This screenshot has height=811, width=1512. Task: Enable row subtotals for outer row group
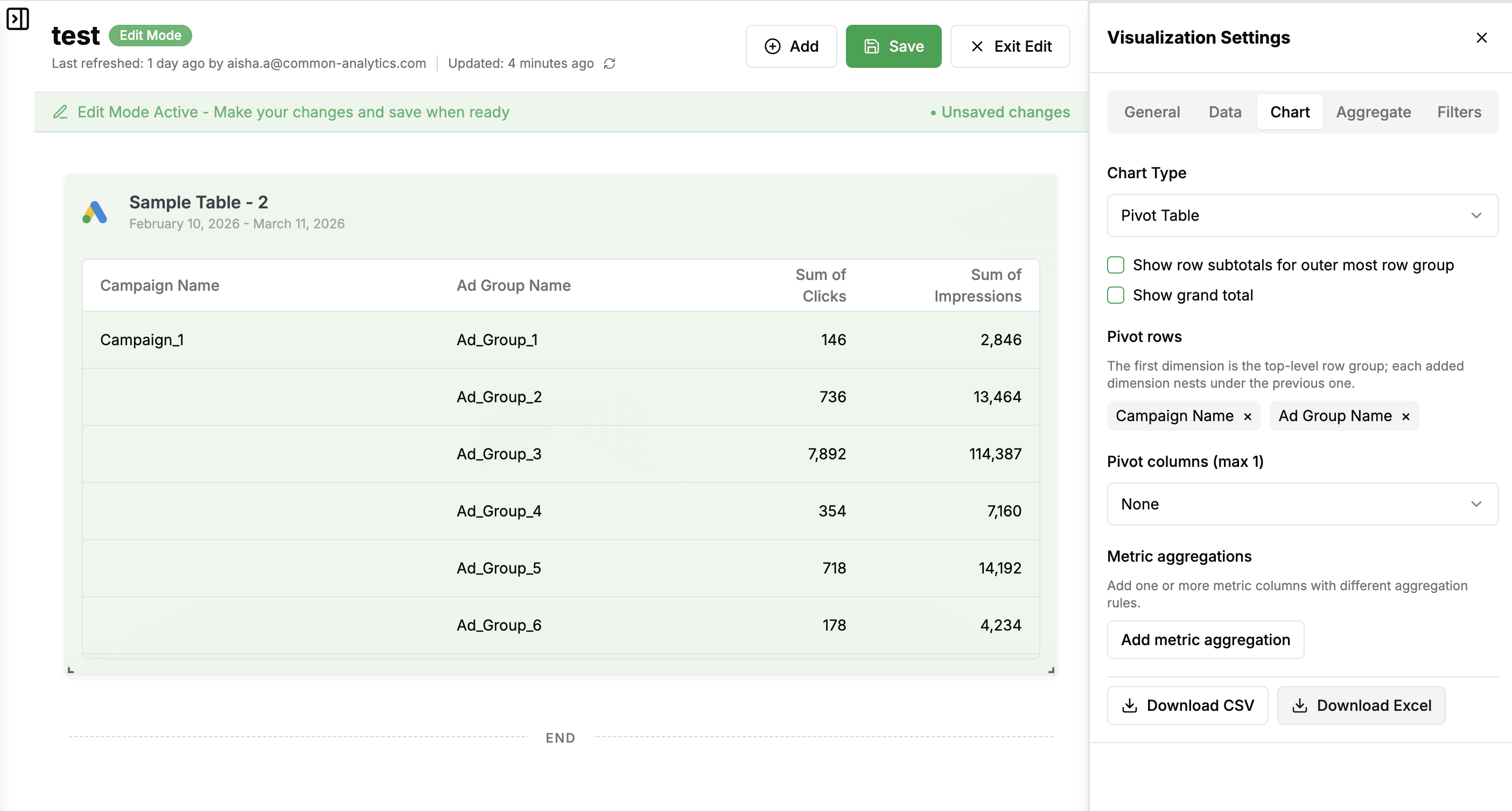1115,264
